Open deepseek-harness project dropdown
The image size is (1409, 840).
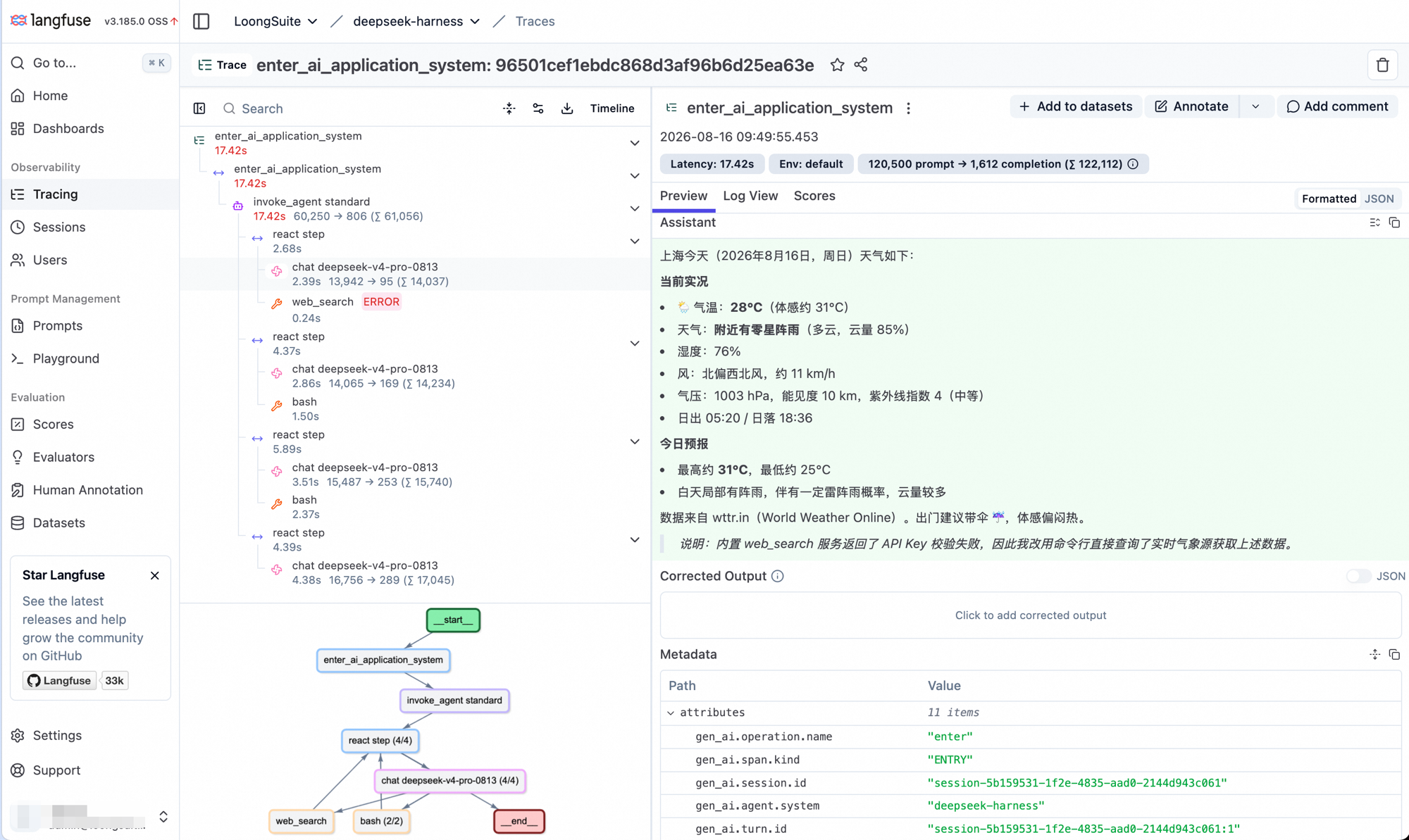416,21
